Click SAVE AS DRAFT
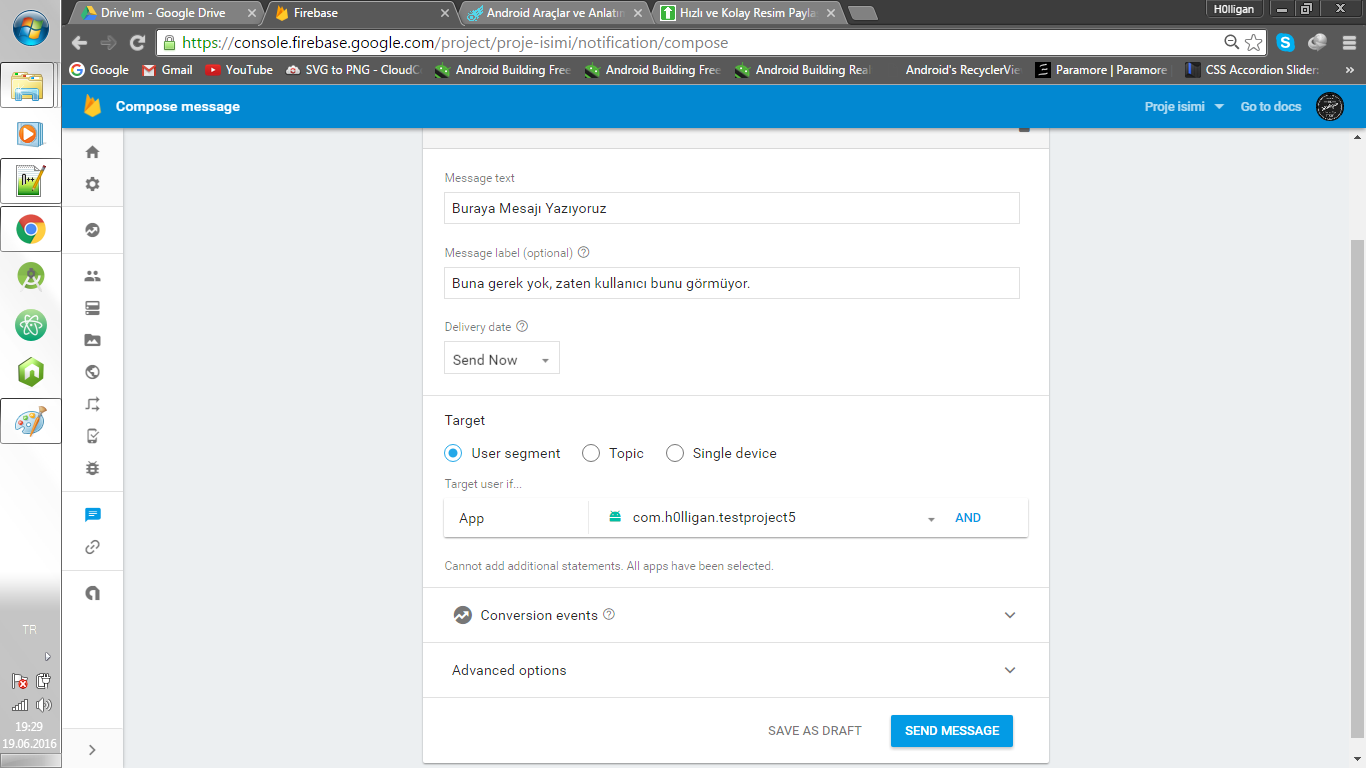Image resolution: width=1366 pixels, height=768 pixels. pos(814,731)
